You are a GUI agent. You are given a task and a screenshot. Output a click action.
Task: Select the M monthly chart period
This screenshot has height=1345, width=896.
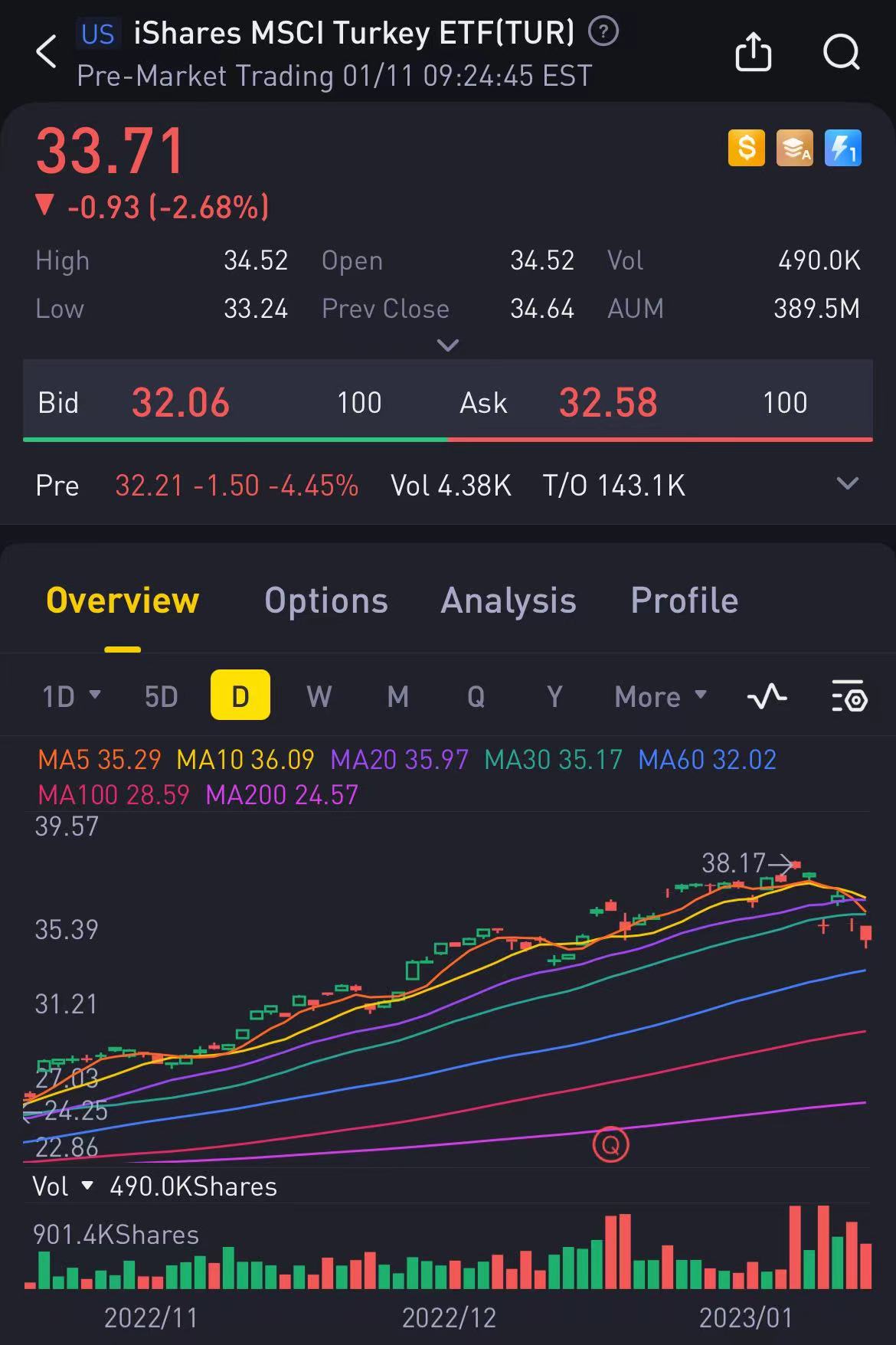[x=398, y=696]
